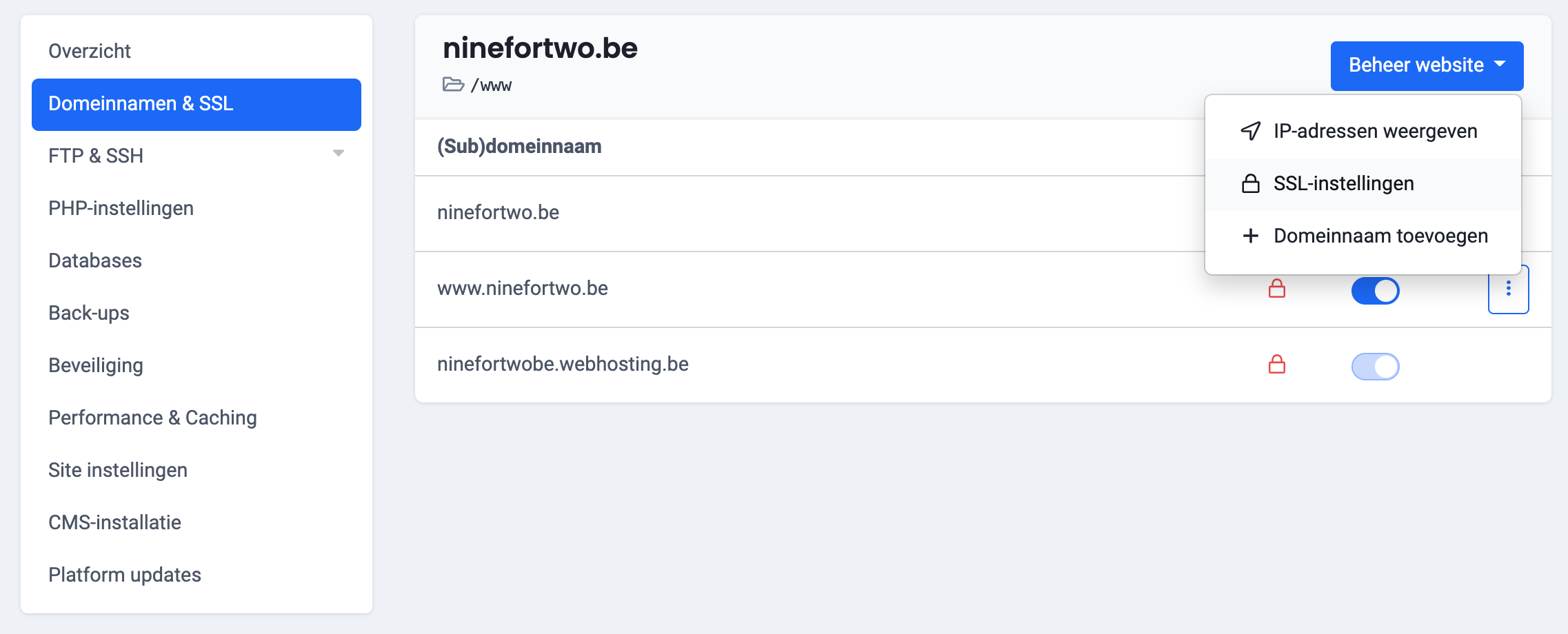Image resolution: width=1568 pixels, height=634 pixels.
Task: Open the Beheer website dropdown
Action: tap(1426, 65)
